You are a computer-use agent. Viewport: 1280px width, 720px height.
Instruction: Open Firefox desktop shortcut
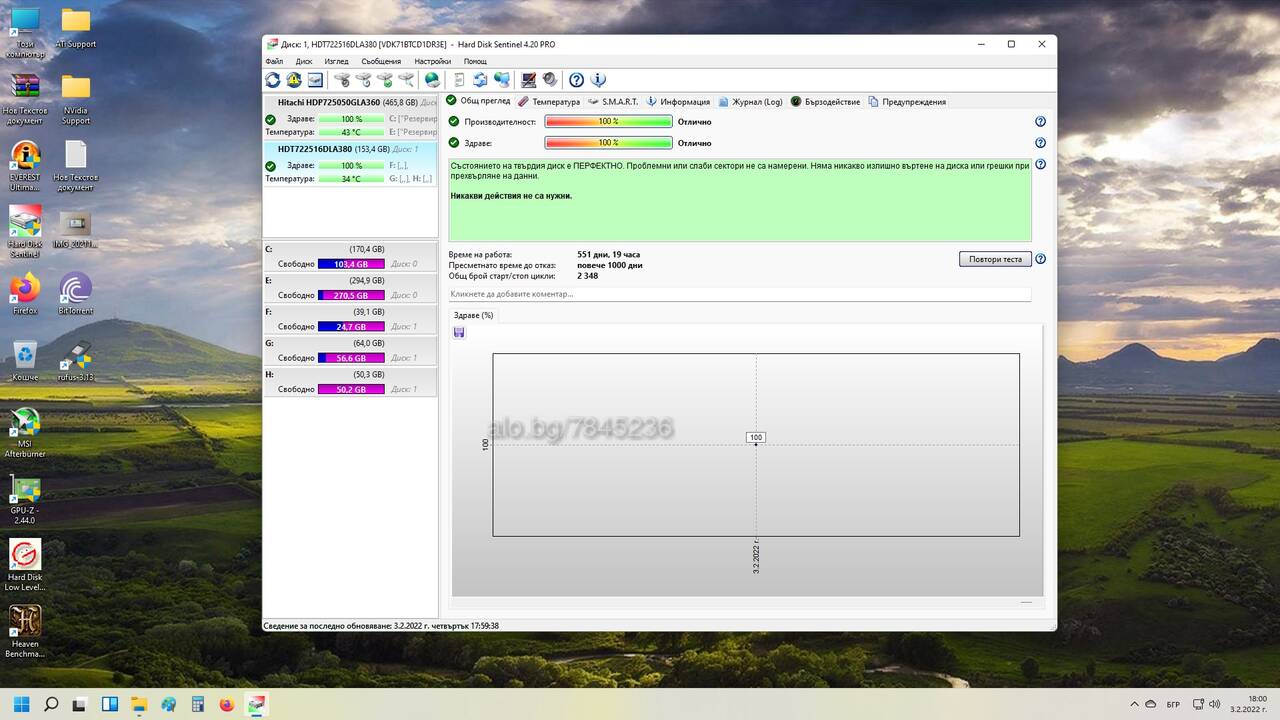coord(25,293)
